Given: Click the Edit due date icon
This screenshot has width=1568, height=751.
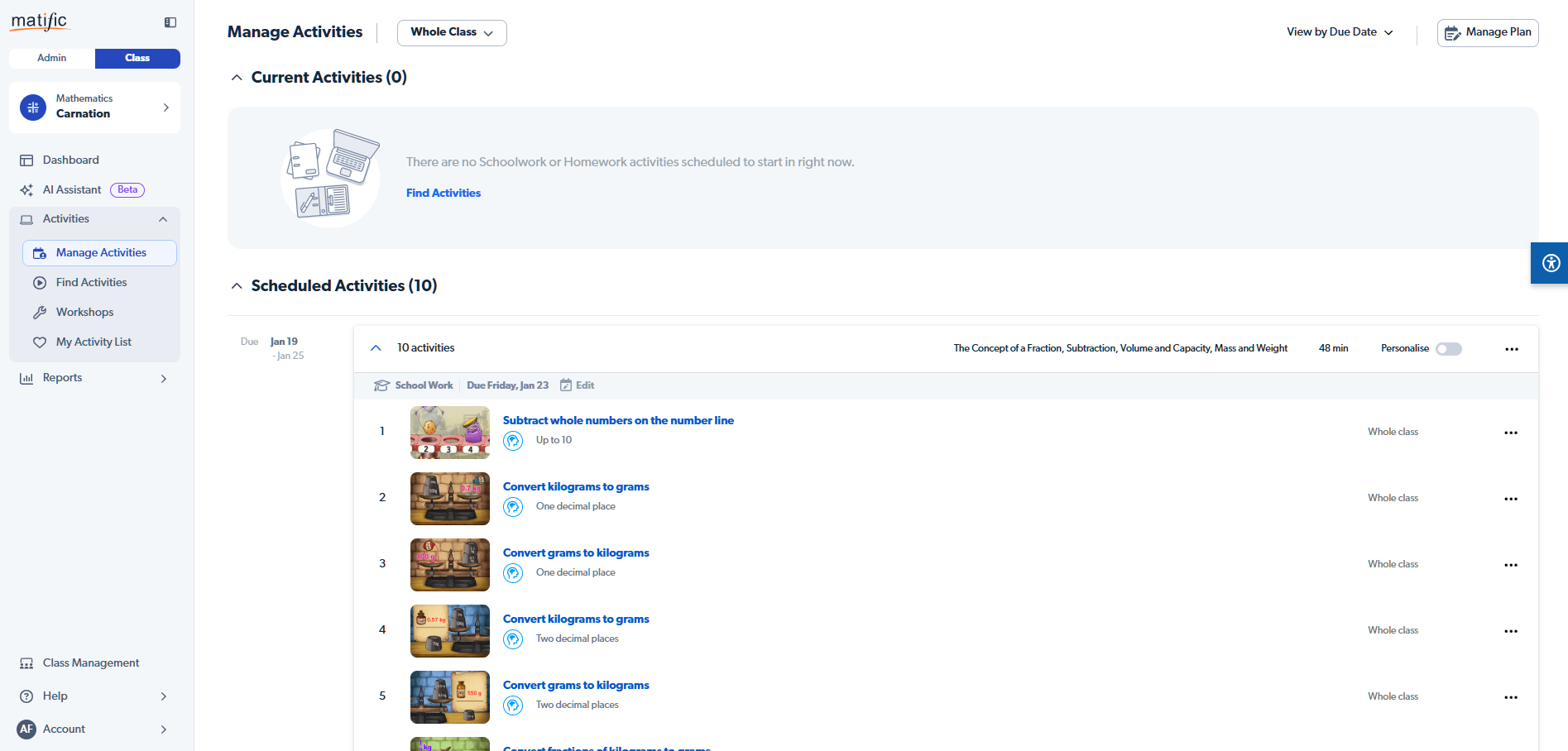Looking at the screenshot, I should (567, 385).
